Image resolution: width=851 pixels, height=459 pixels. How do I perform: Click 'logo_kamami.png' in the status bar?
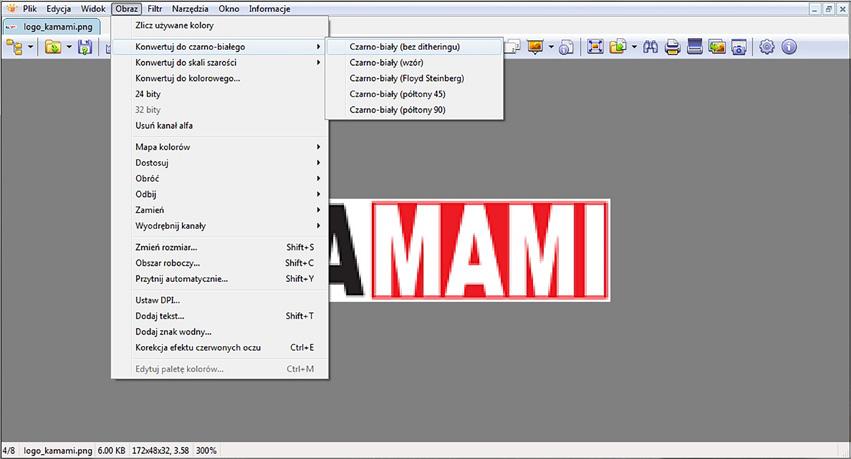coord(58,450)
